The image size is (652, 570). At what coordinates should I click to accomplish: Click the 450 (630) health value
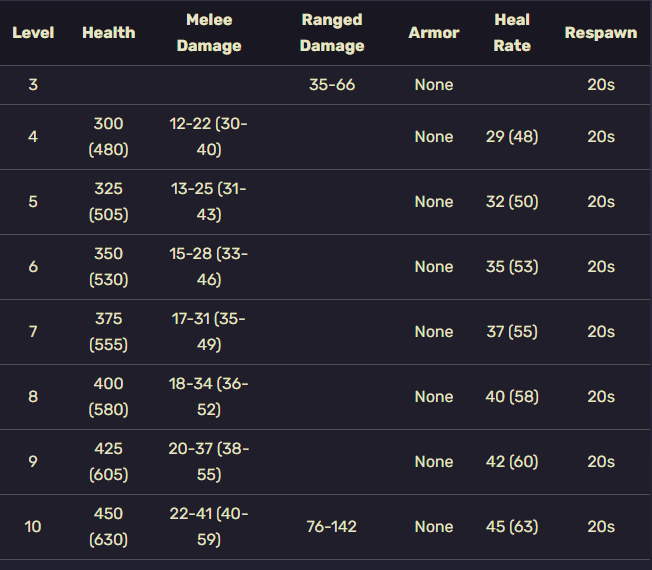pos(109,526)
